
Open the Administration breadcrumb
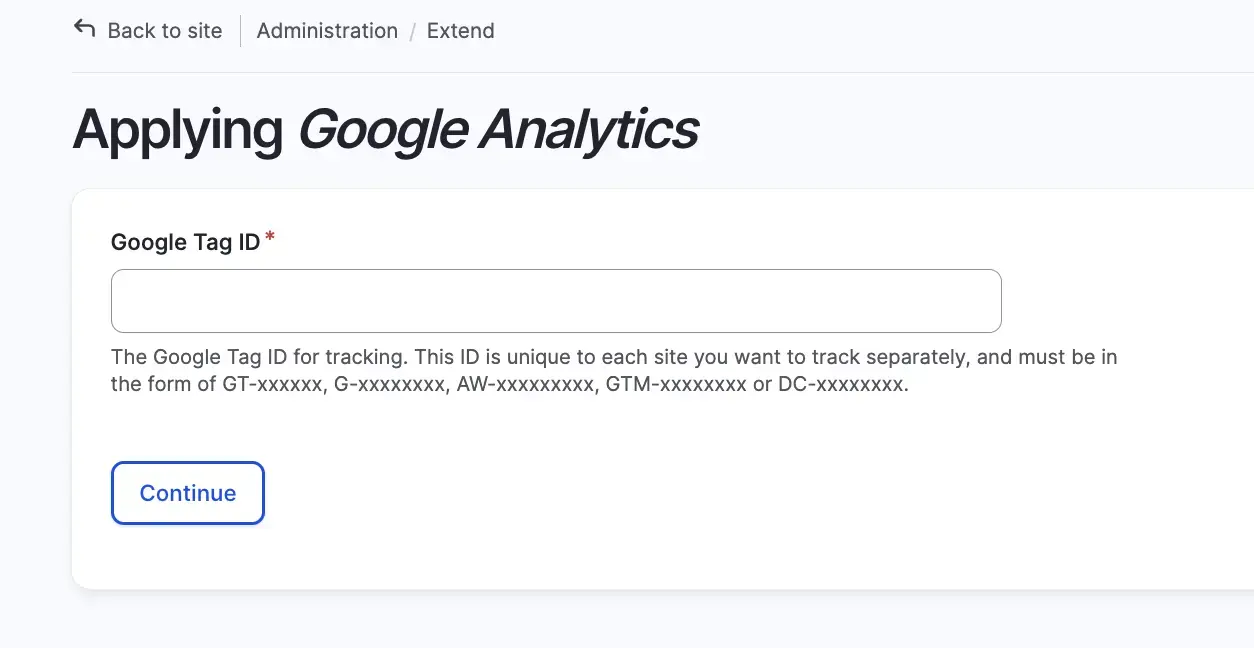coord(327,31)
